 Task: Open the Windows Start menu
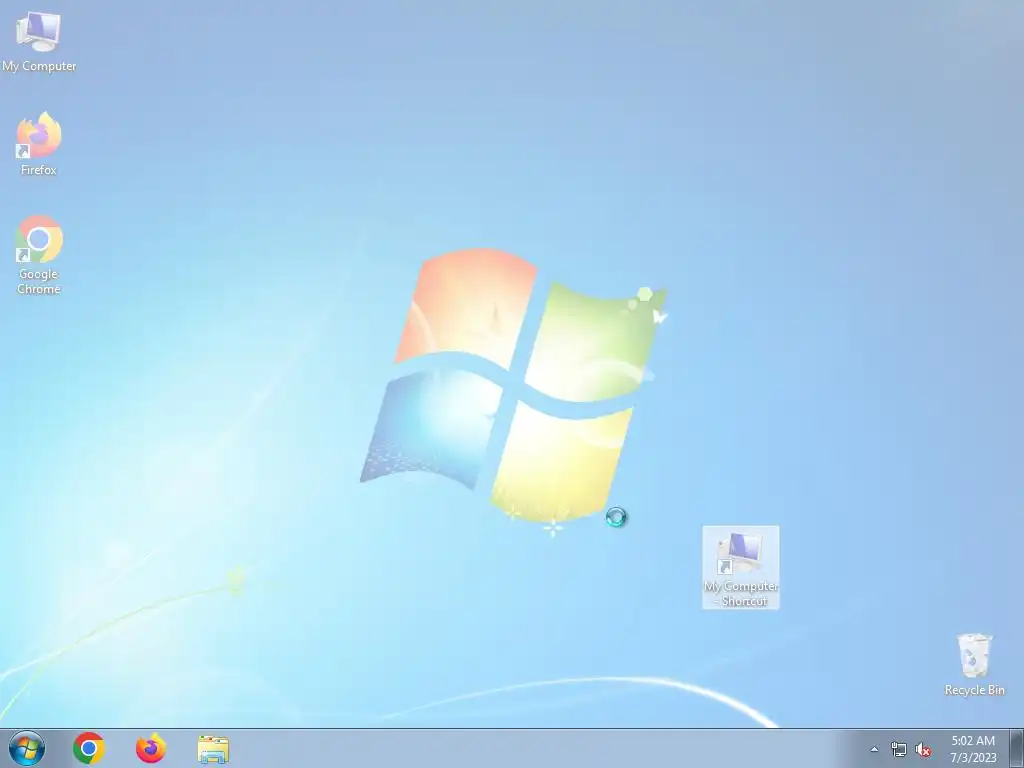27,748
